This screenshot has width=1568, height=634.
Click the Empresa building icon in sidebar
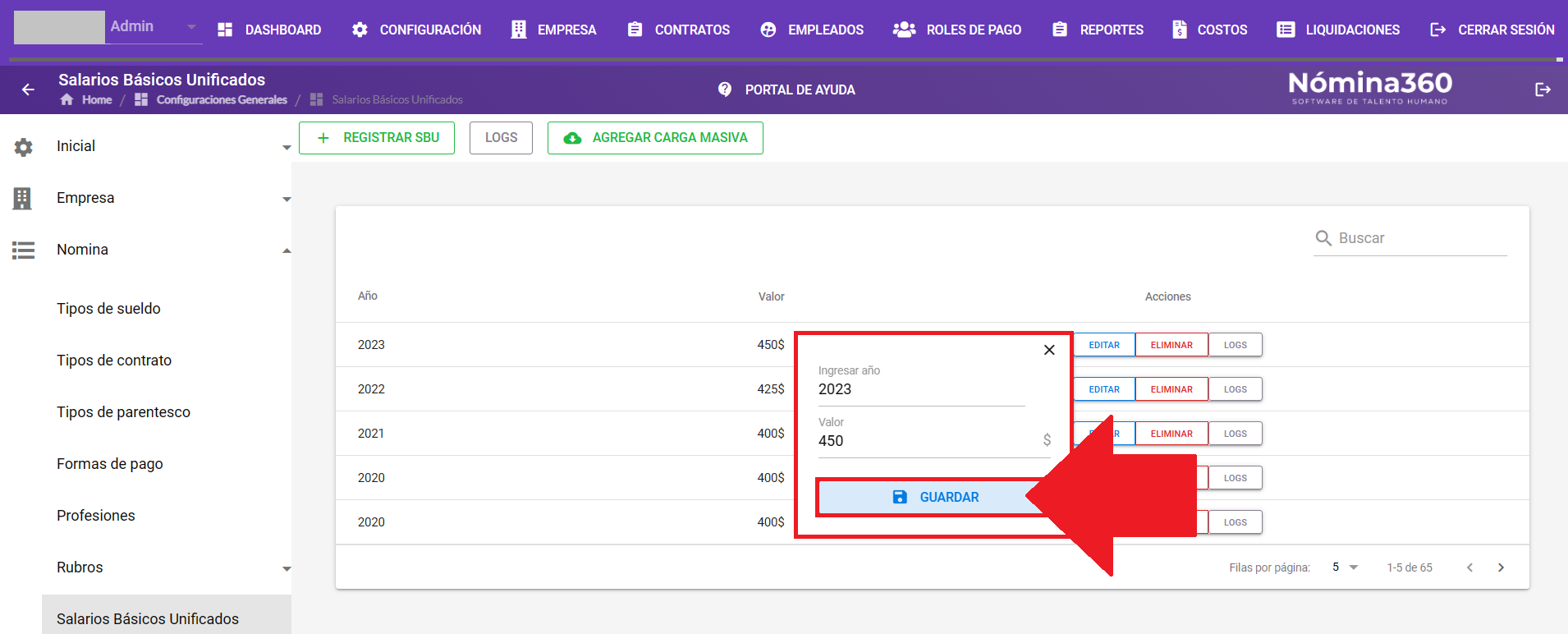click(x=23, y=198)
